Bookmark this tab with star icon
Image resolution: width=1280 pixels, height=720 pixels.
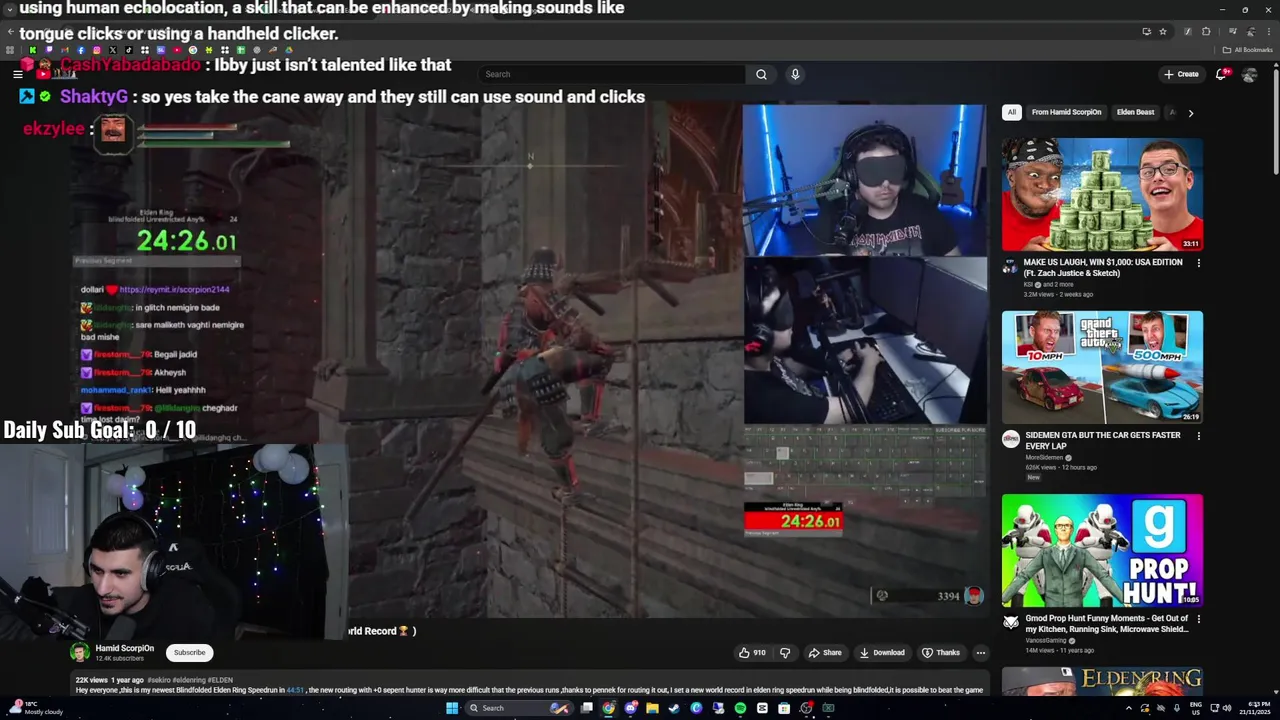(1163, 32)
